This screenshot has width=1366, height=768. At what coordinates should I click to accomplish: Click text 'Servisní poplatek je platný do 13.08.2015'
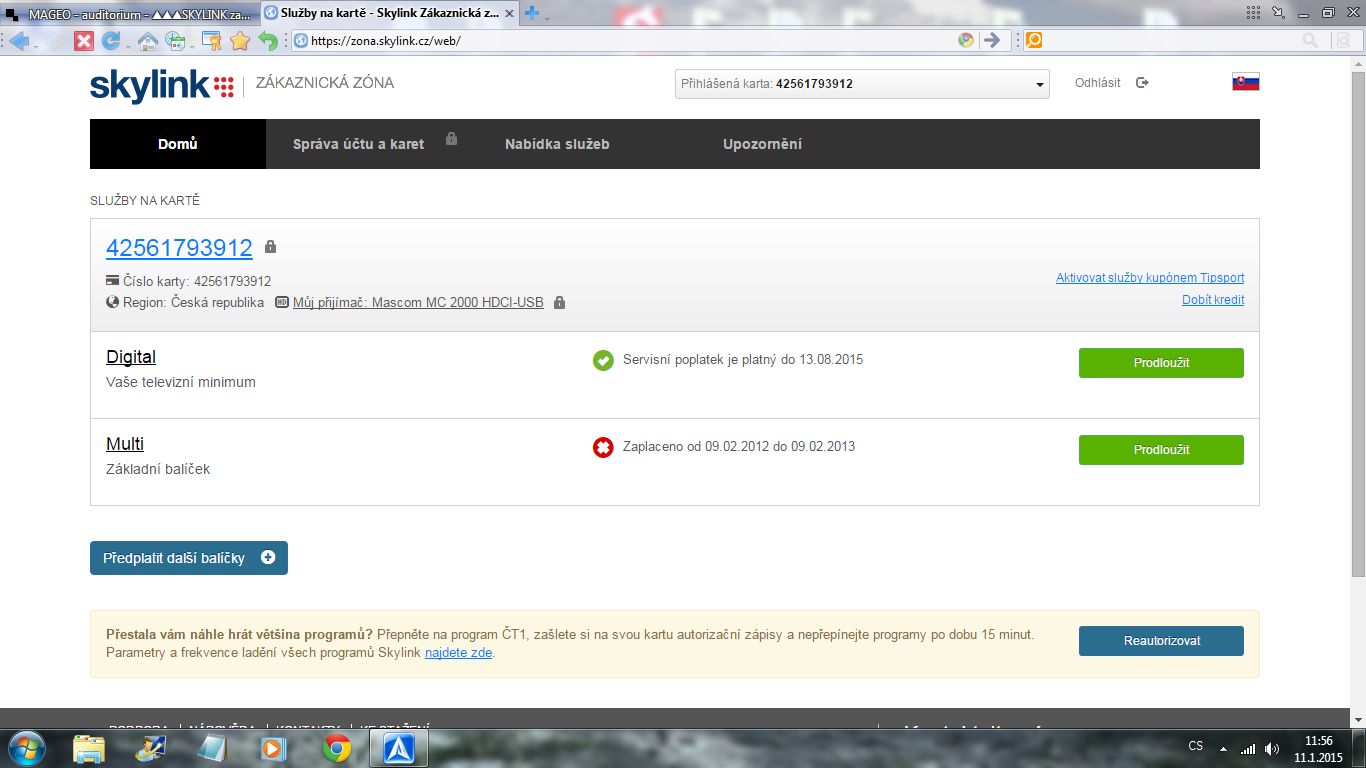pos(743,359)
